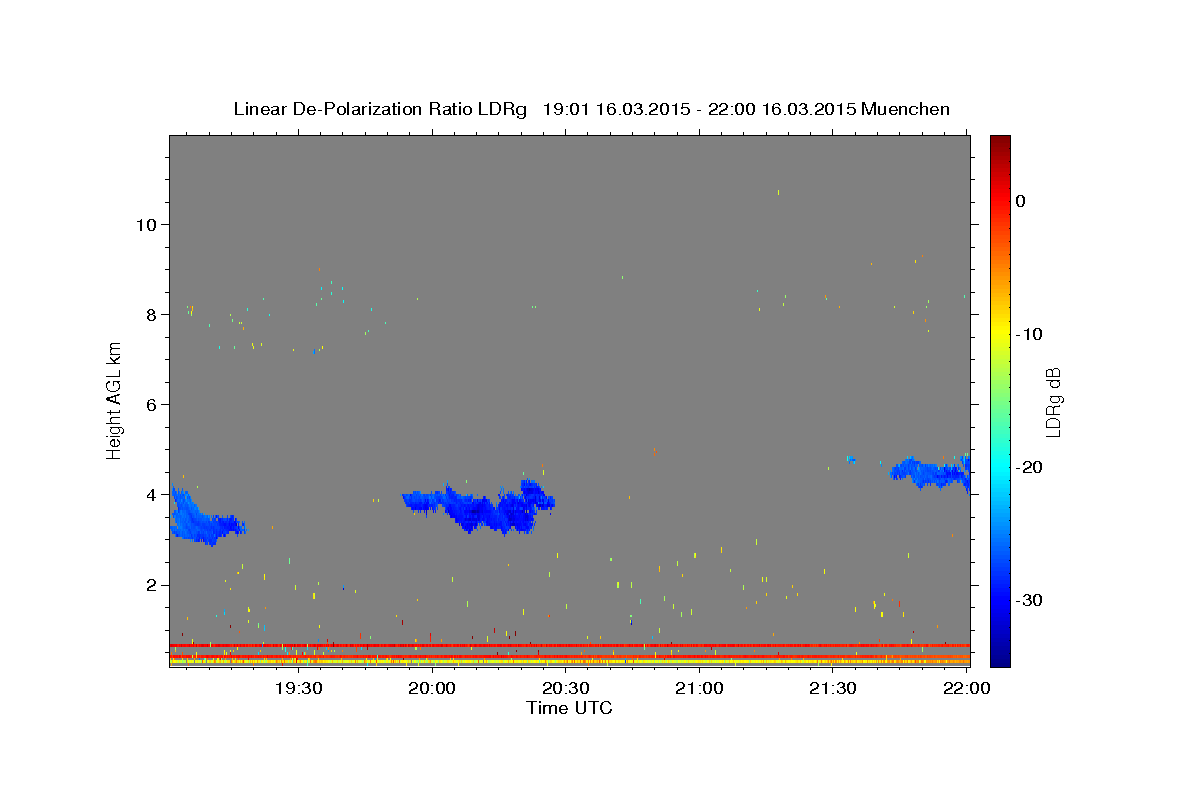
Task: Click the blue cloud layer near 21:50
Action: click(x=930, y=472)
